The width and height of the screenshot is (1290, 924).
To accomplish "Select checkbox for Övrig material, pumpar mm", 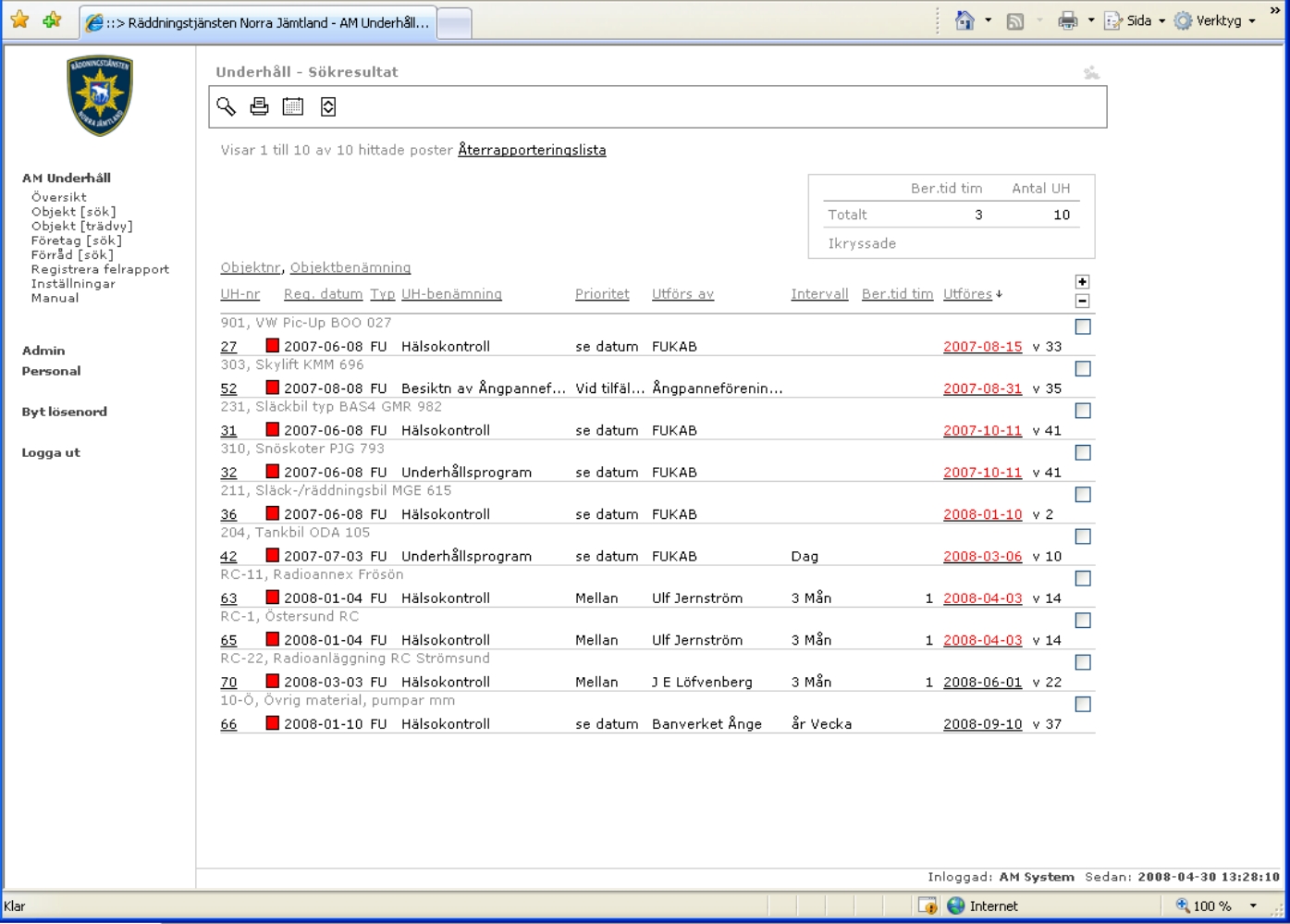I will (1083, 704).
